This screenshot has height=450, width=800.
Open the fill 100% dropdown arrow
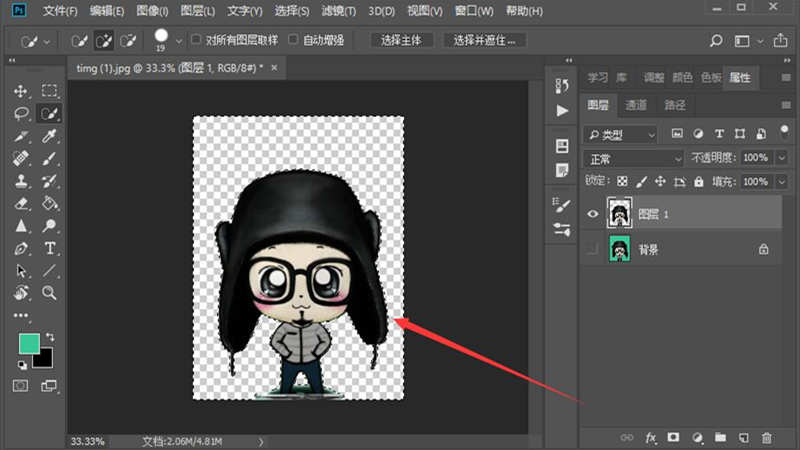(782, 182)
